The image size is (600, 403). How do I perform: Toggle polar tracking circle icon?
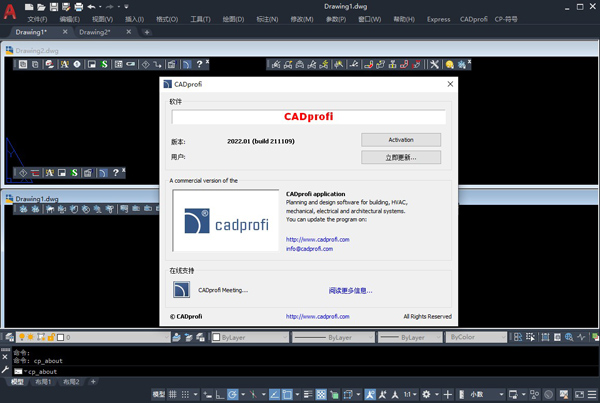click(232, 394)
